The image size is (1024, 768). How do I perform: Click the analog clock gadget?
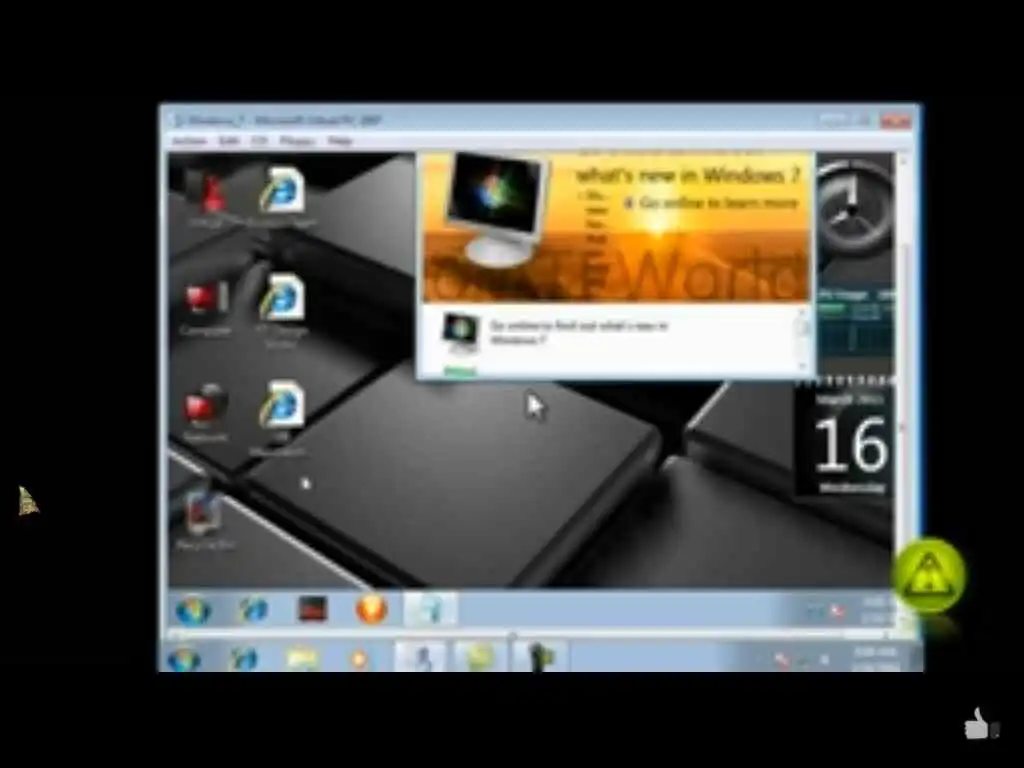(854, 206)
